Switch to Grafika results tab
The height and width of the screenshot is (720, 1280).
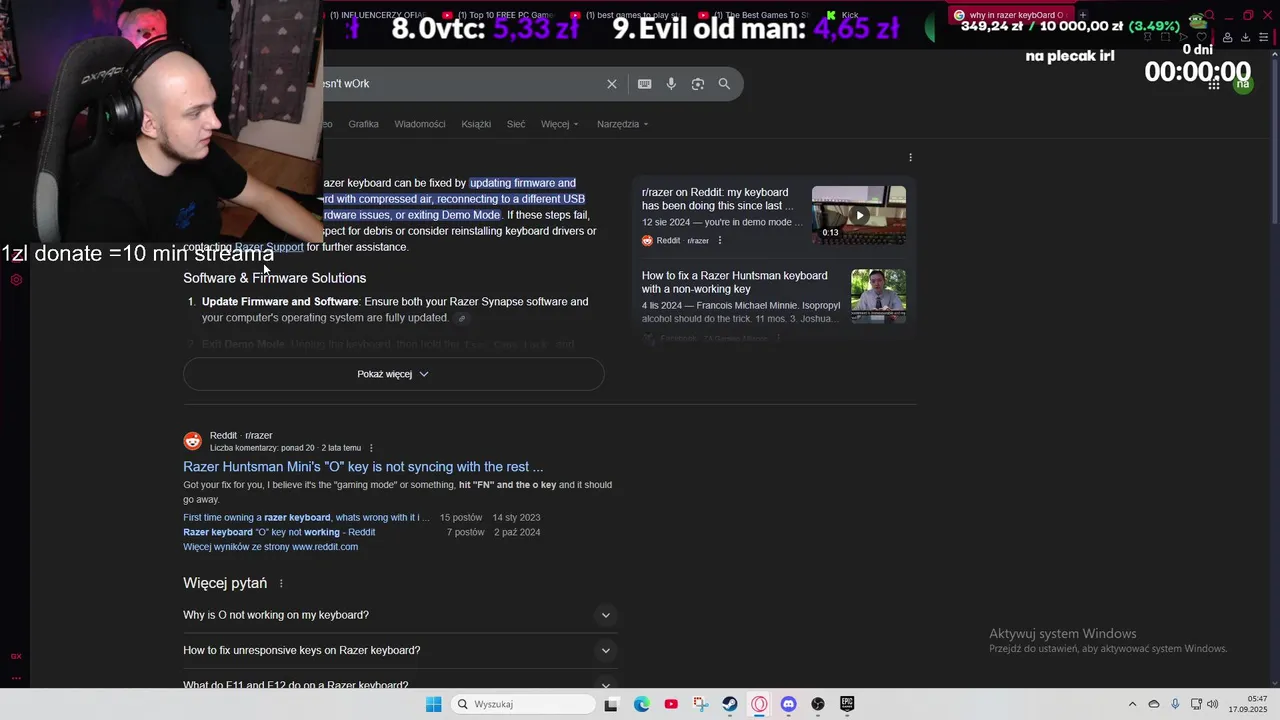363,124
